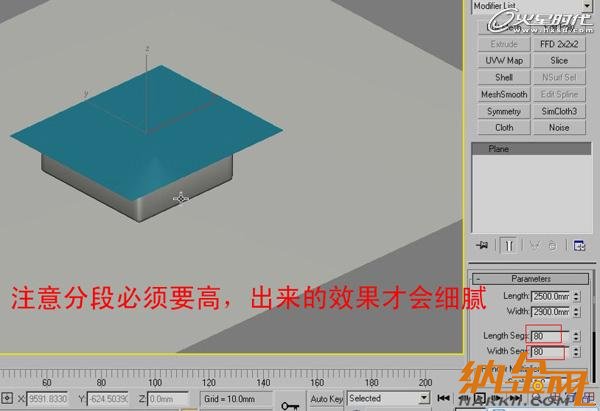
Task: Click the Z coordinate field
Action: (x=168, y=399)
